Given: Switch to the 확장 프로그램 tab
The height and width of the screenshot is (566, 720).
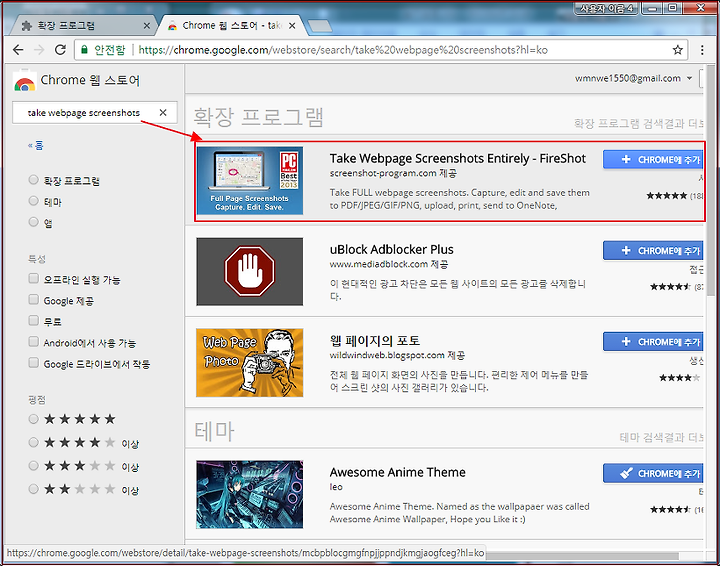Looking at the screenshot, I should pos(83,26).
